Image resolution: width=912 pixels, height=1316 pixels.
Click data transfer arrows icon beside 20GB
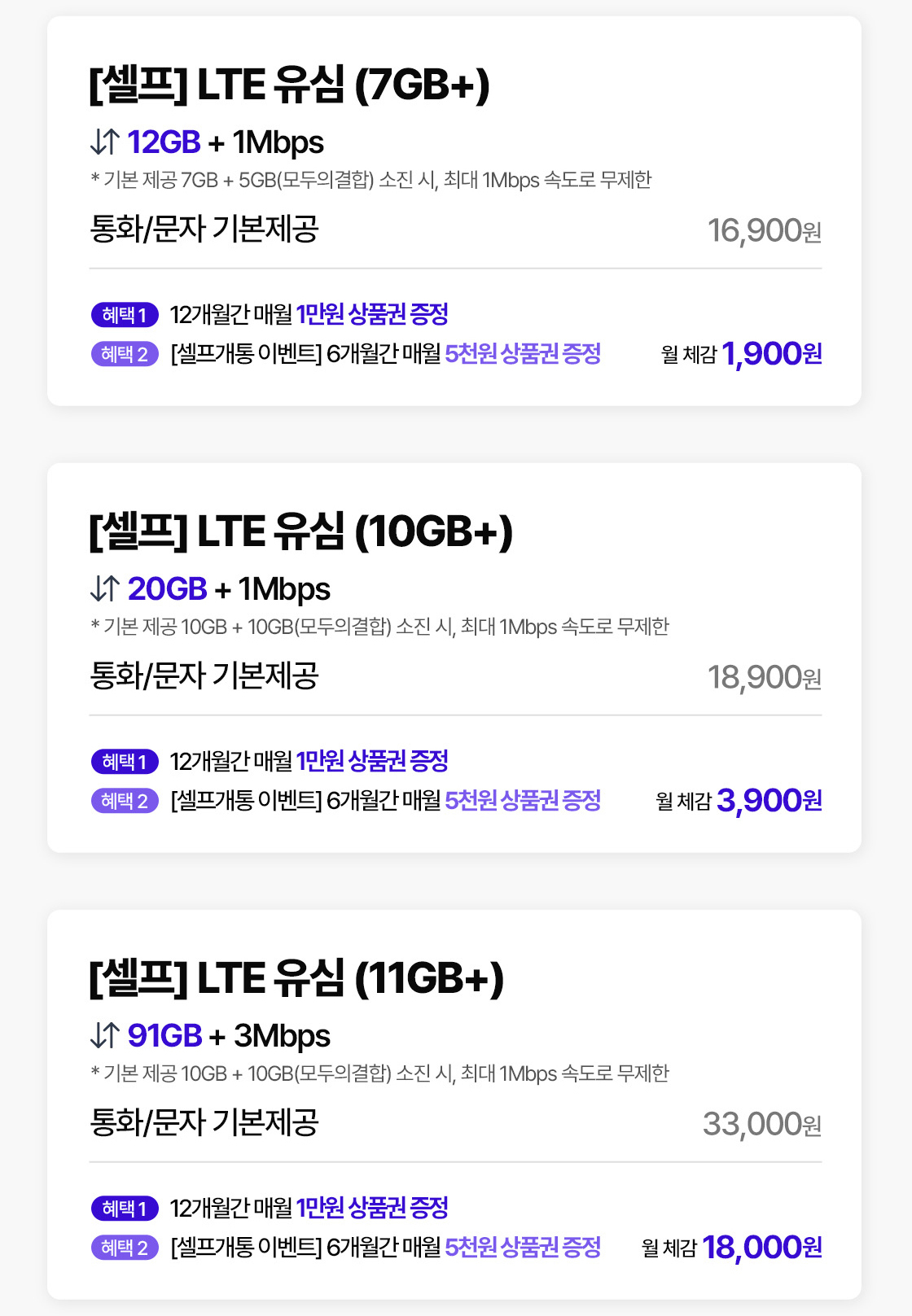click(105, 588)
